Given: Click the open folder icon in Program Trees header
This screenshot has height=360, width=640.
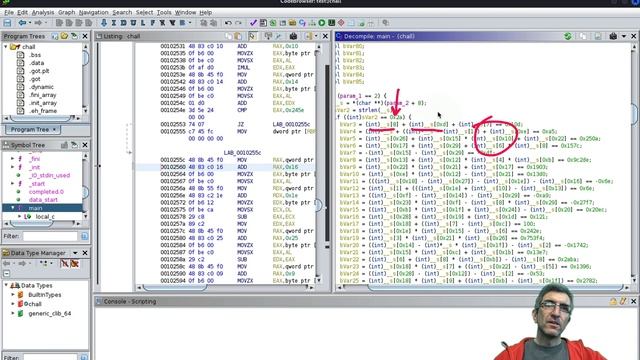Looking at the screenshot, I should (64, 36).
